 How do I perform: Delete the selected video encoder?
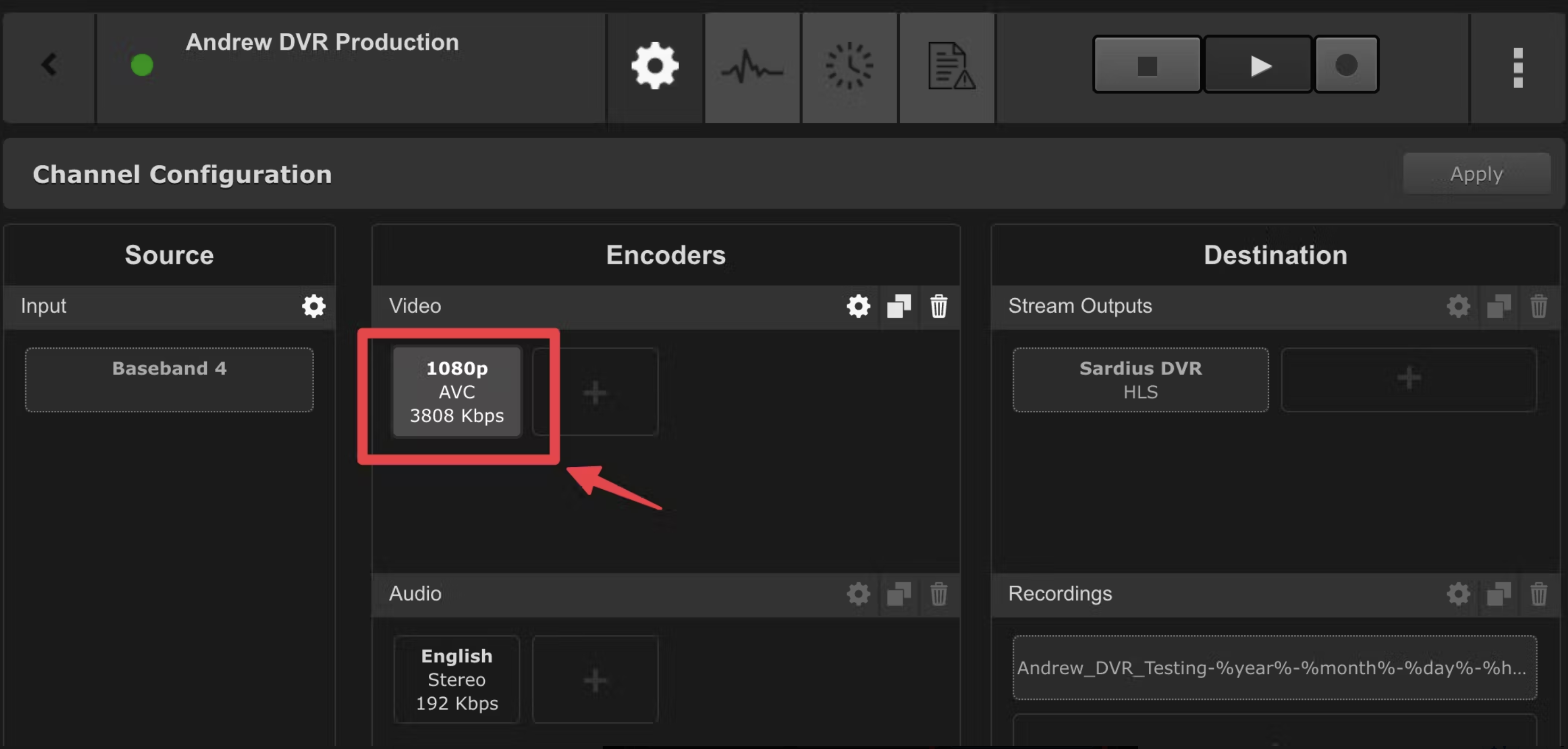(x=939, y=306)
